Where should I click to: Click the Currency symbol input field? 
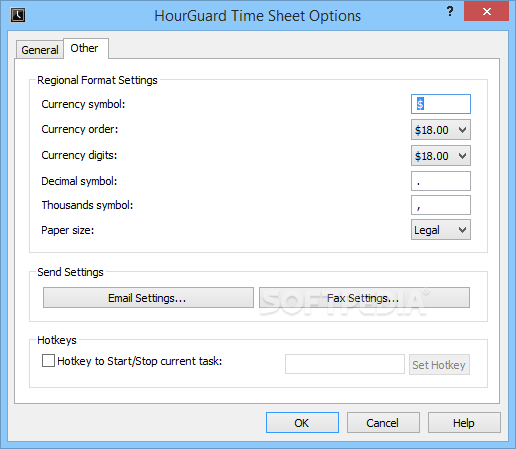(x=441, y=104)
